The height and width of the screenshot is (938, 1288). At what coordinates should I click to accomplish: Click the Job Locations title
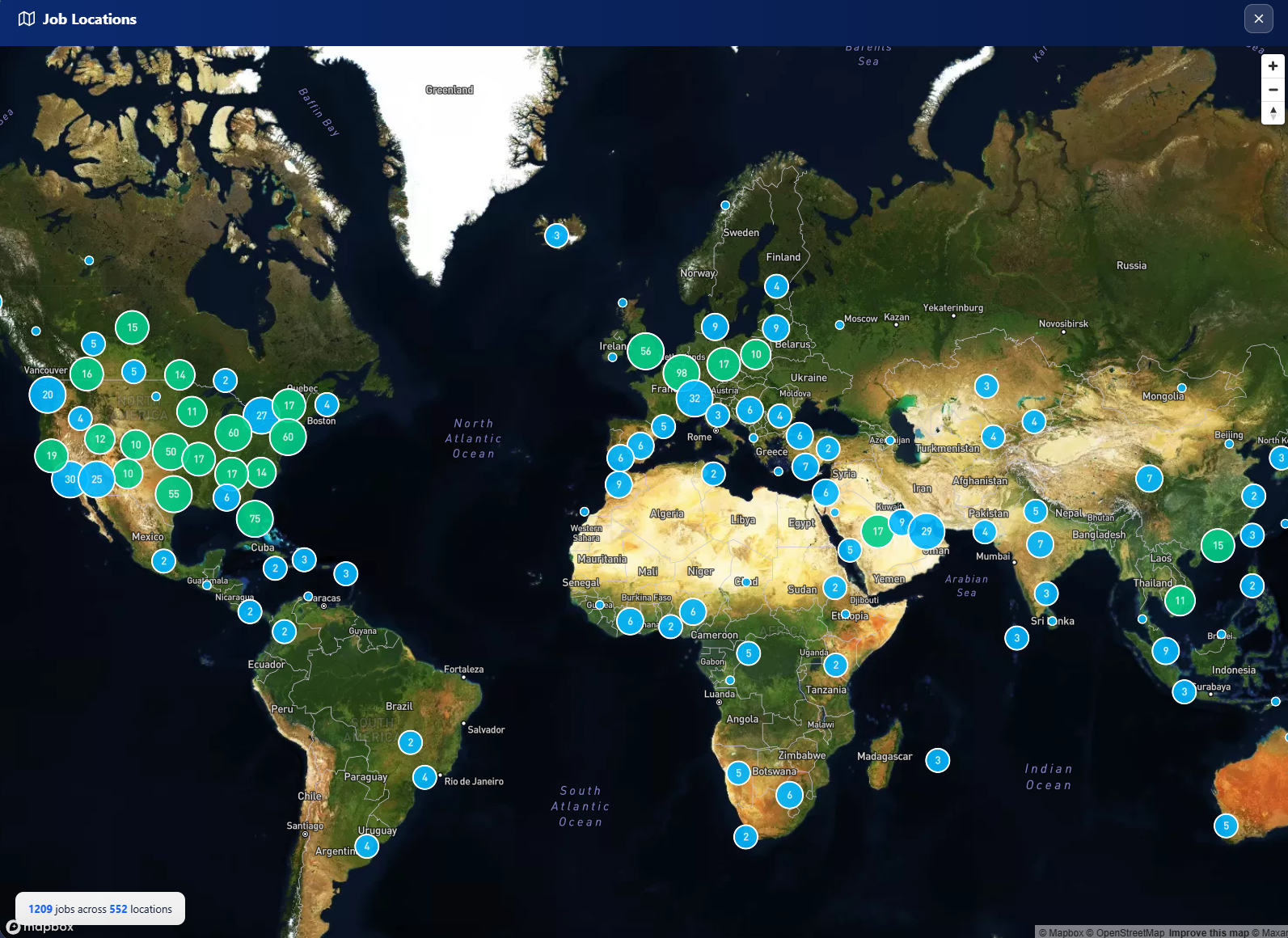coord(90,19)
